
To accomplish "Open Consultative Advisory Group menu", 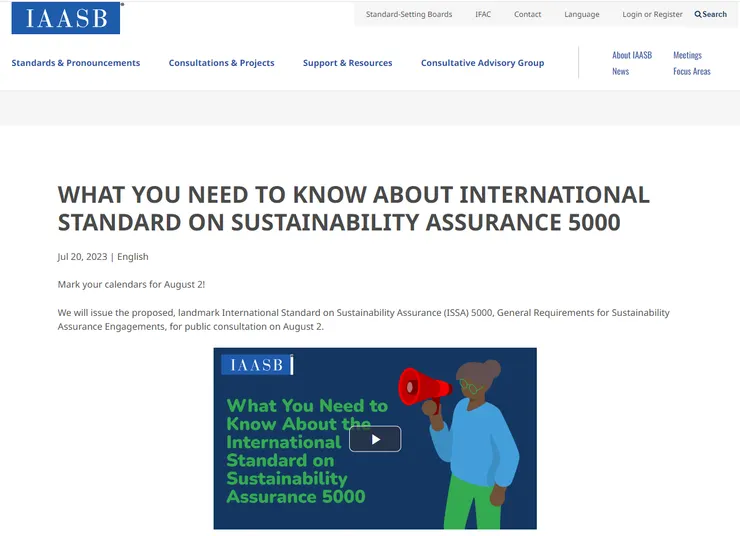I will [482, 63].
